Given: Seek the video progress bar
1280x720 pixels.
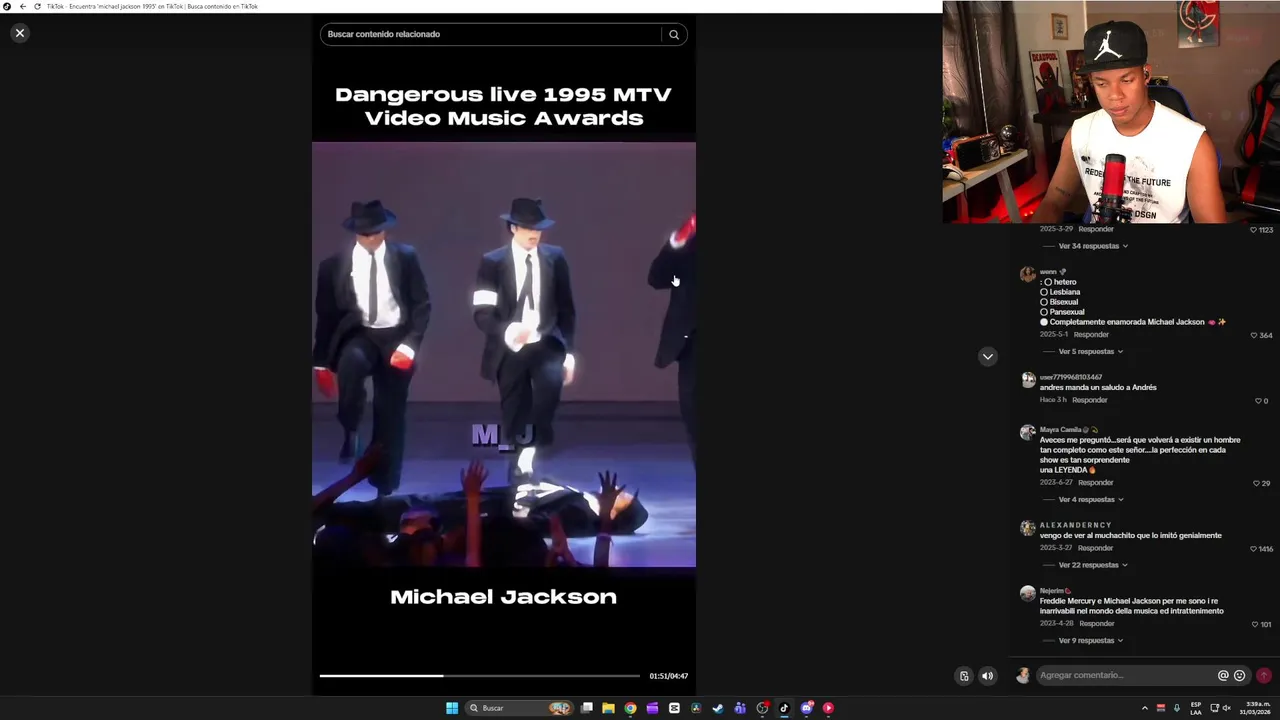Looking at the screenshot, I should click(480, 676).
